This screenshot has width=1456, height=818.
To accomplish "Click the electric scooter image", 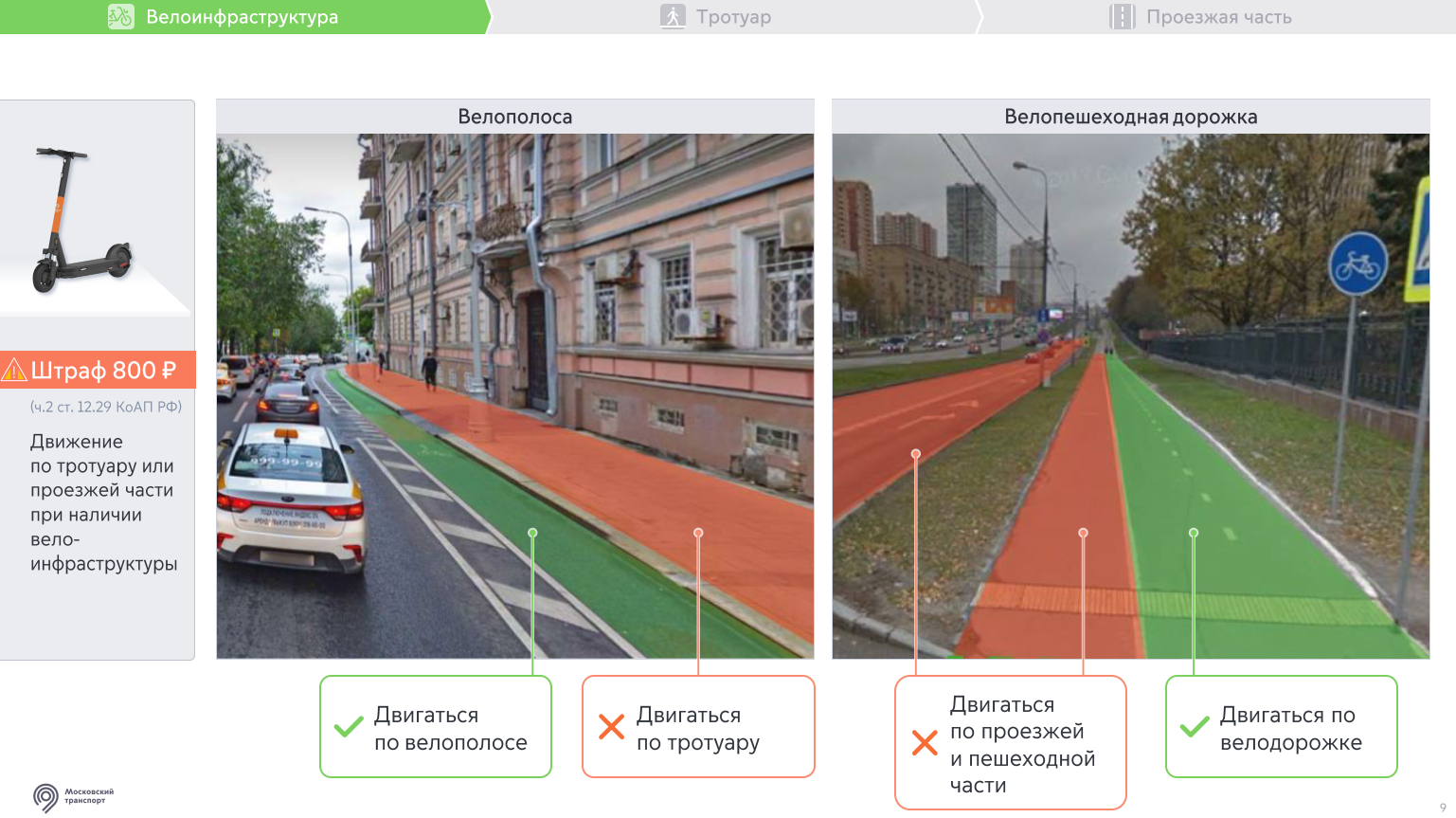I will (x=82, y=220).
